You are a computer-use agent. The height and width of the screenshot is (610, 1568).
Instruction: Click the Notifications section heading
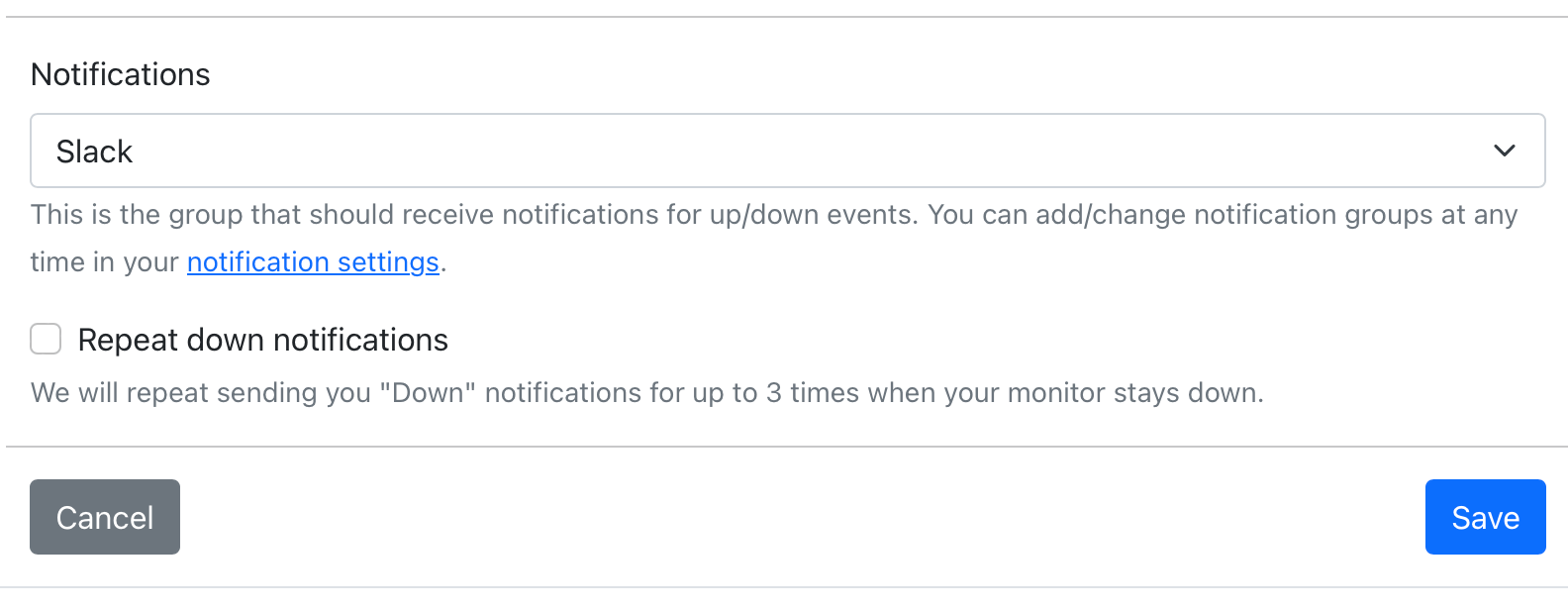pos(120,73)
